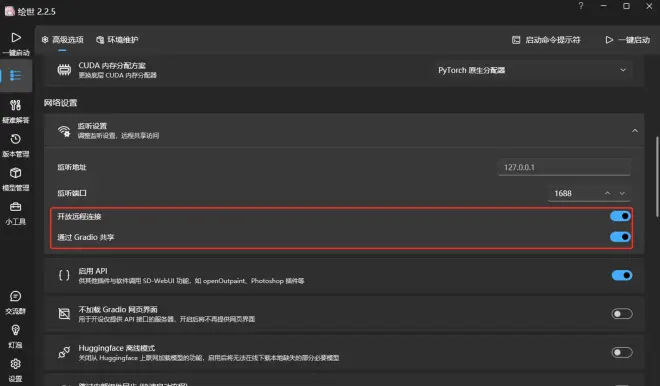The width and height of the screenshot is (660, 386).
Task: Click the 监听地址 input field 127.0.0.1
Action: coord(564,168)
